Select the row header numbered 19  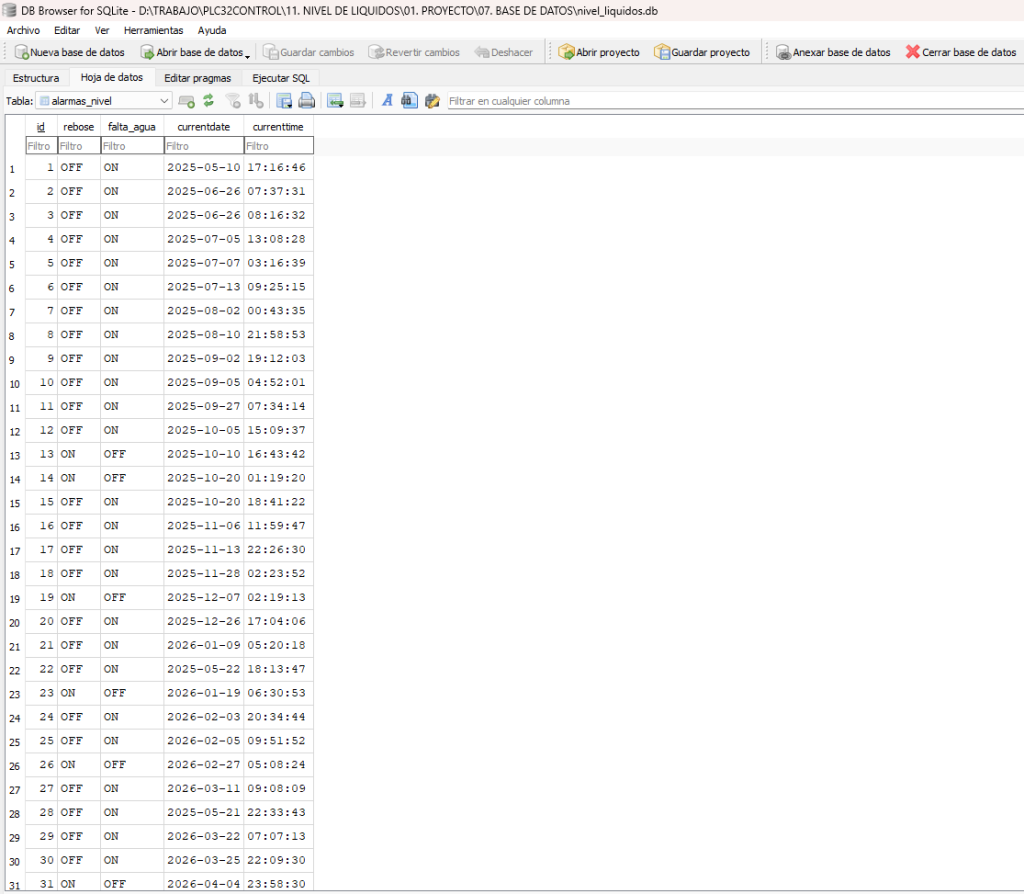tap(15, 599)
